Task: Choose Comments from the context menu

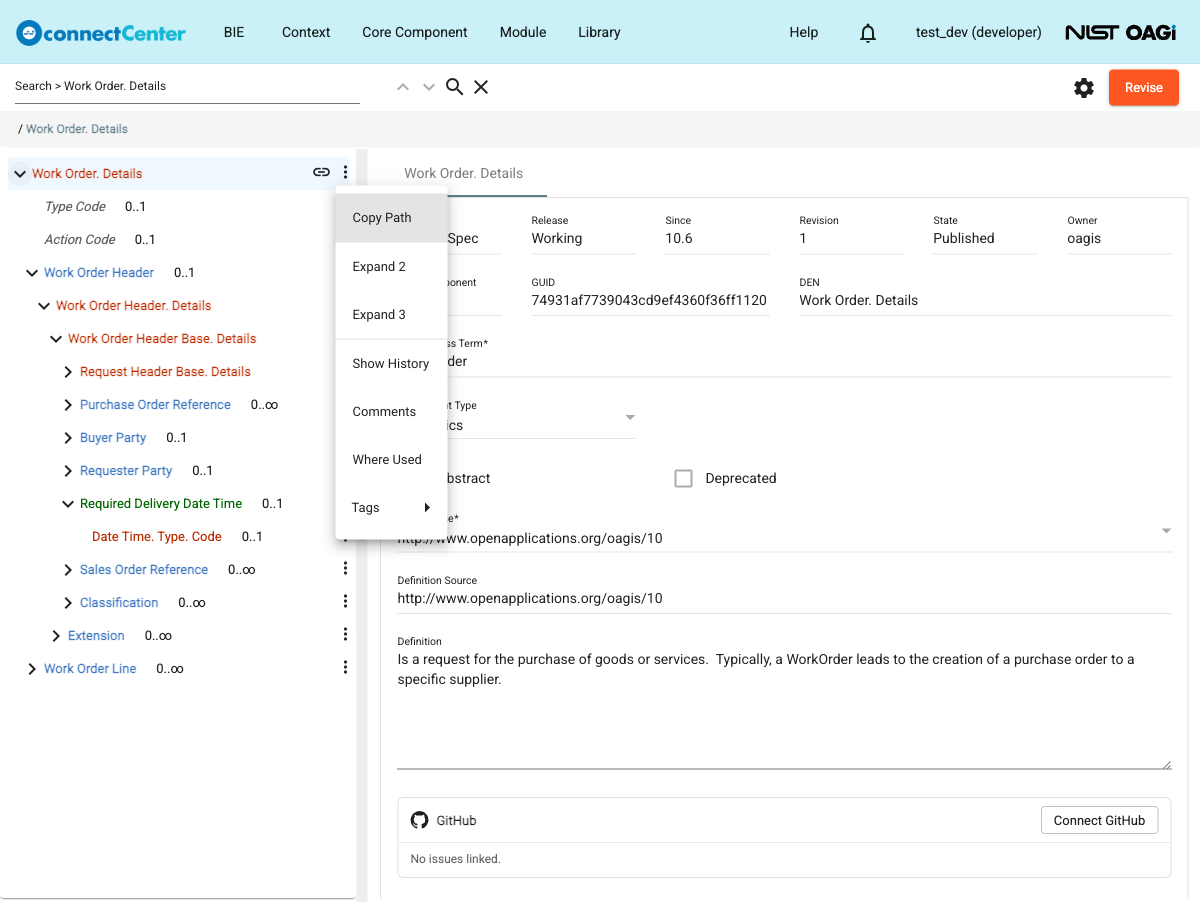Action: (x=391, y=412)
